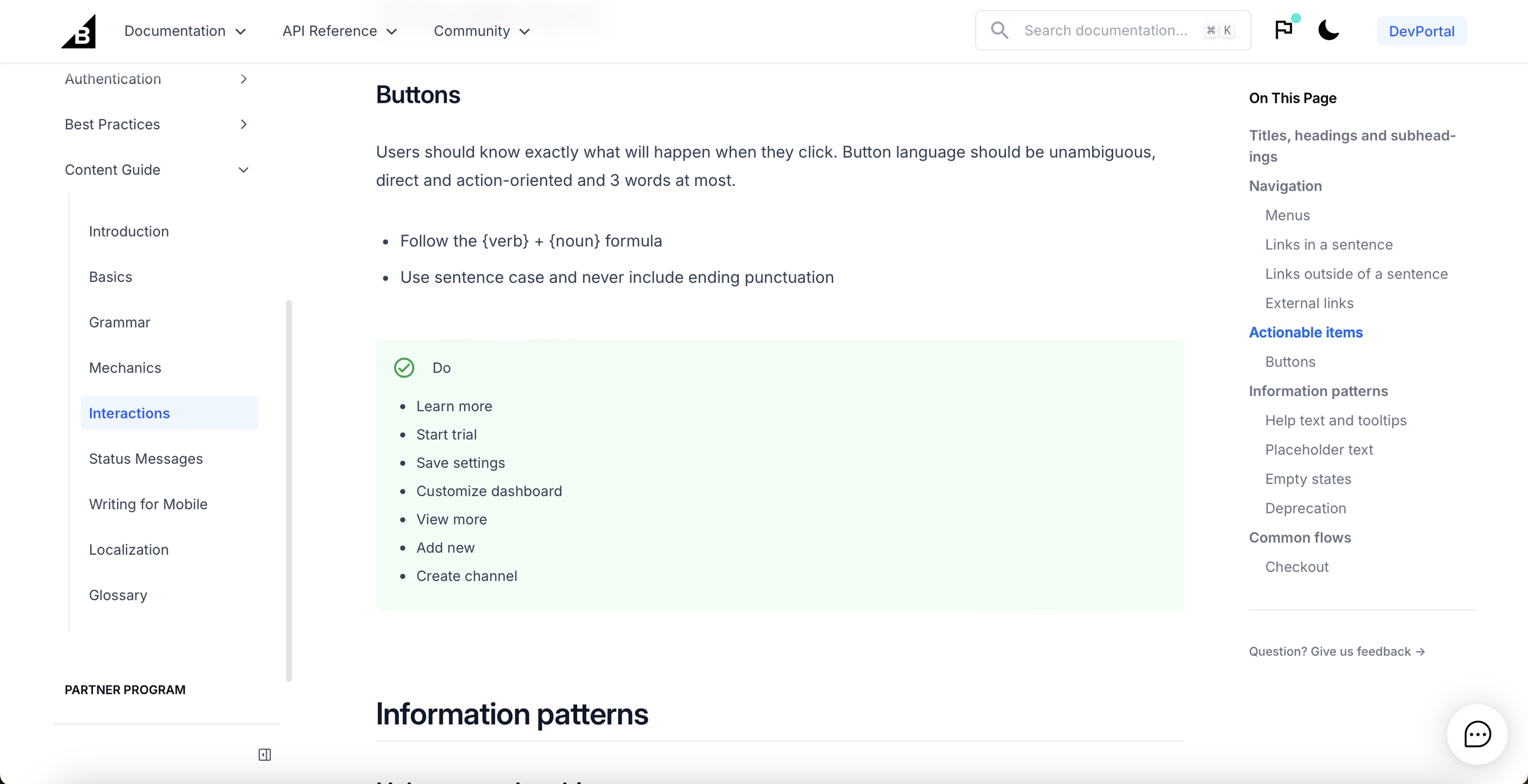Collapse the Content Guide section

pyautogui.click(x=157, y=170)
